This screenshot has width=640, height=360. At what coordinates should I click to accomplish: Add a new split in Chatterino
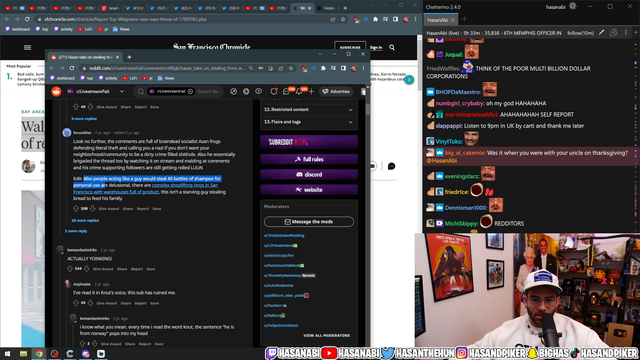[636, 33]
